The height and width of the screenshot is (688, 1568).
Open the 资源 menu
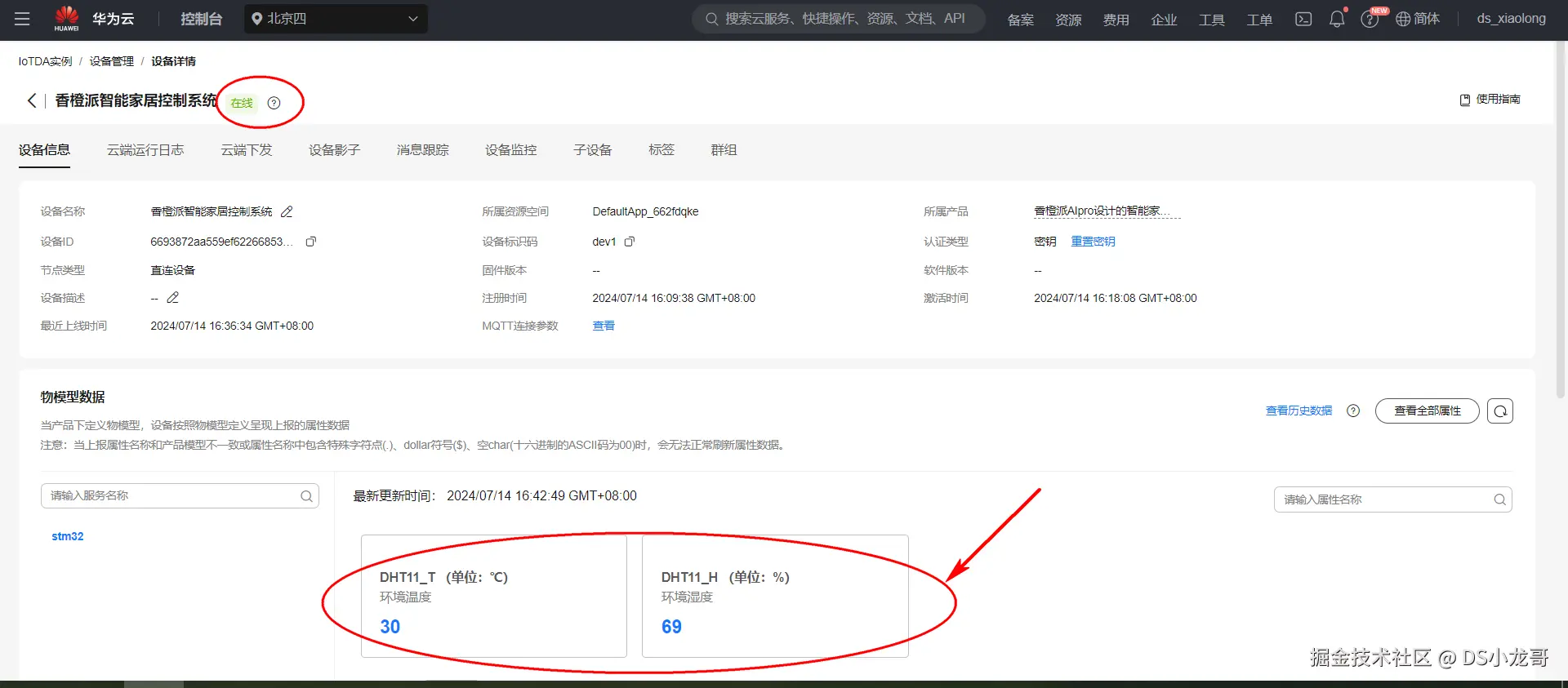pyautogui.click(x=1068, y=20)
